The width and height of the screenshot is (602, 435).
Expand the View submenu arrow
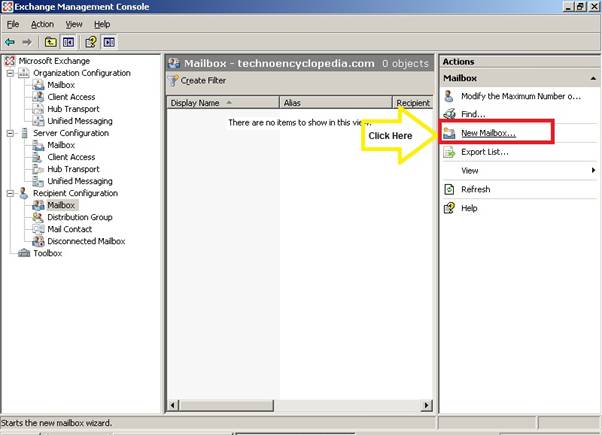point(594,170)
